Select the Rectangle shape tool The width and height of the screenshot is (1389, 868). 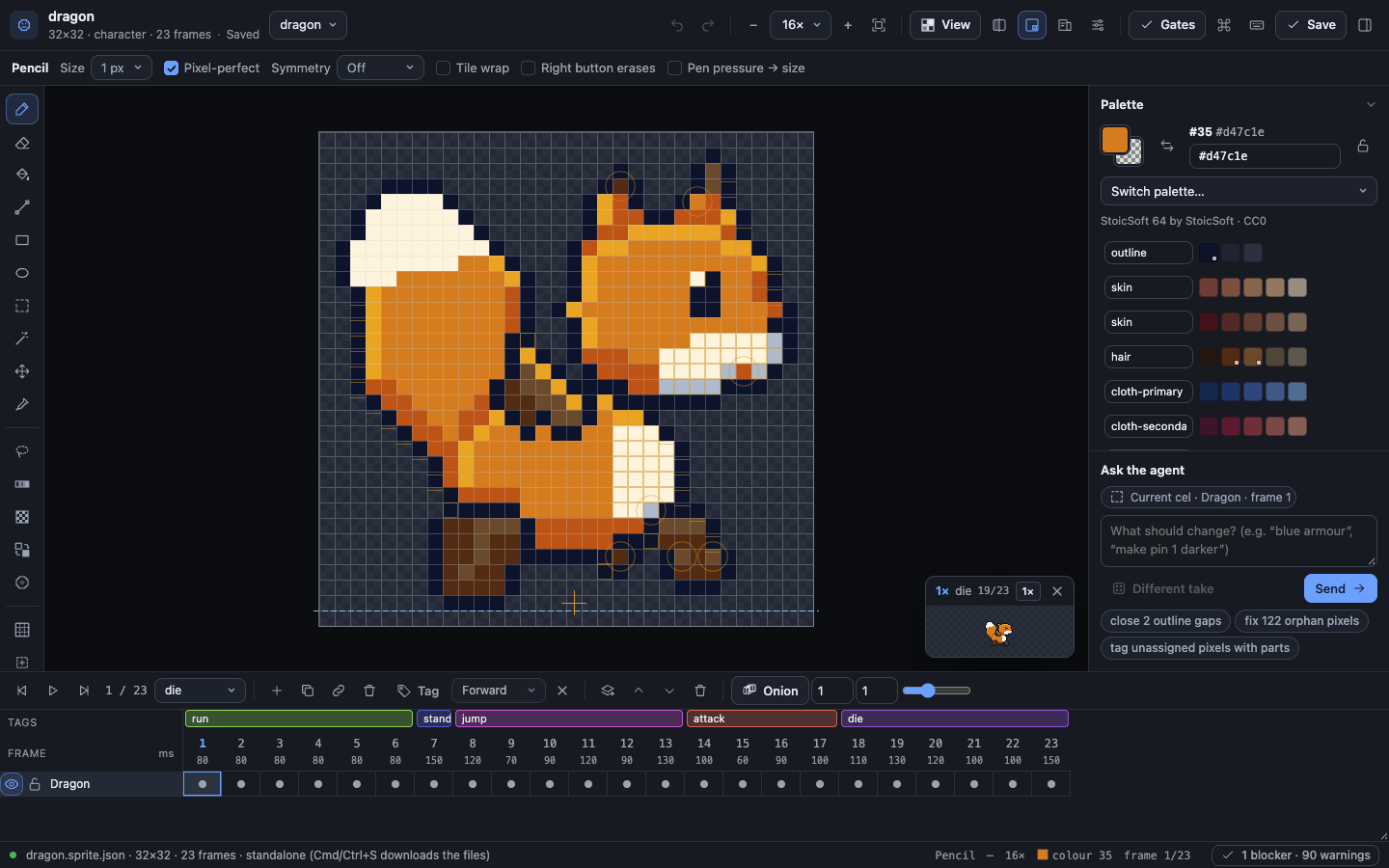(22, 240)
